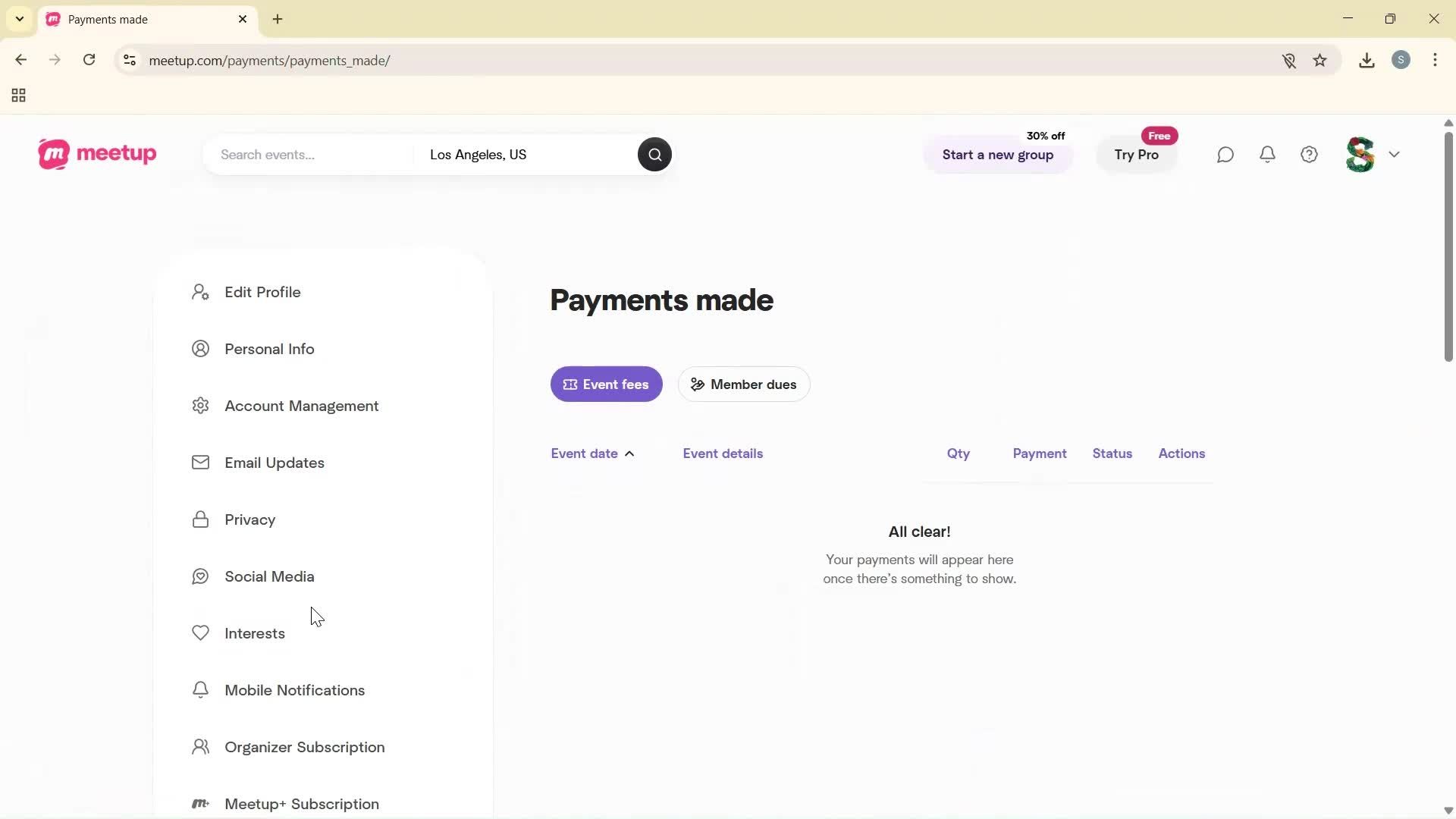Click the search magnifier button
Viewport: 1456px width, 819px height.
point(654,155)
